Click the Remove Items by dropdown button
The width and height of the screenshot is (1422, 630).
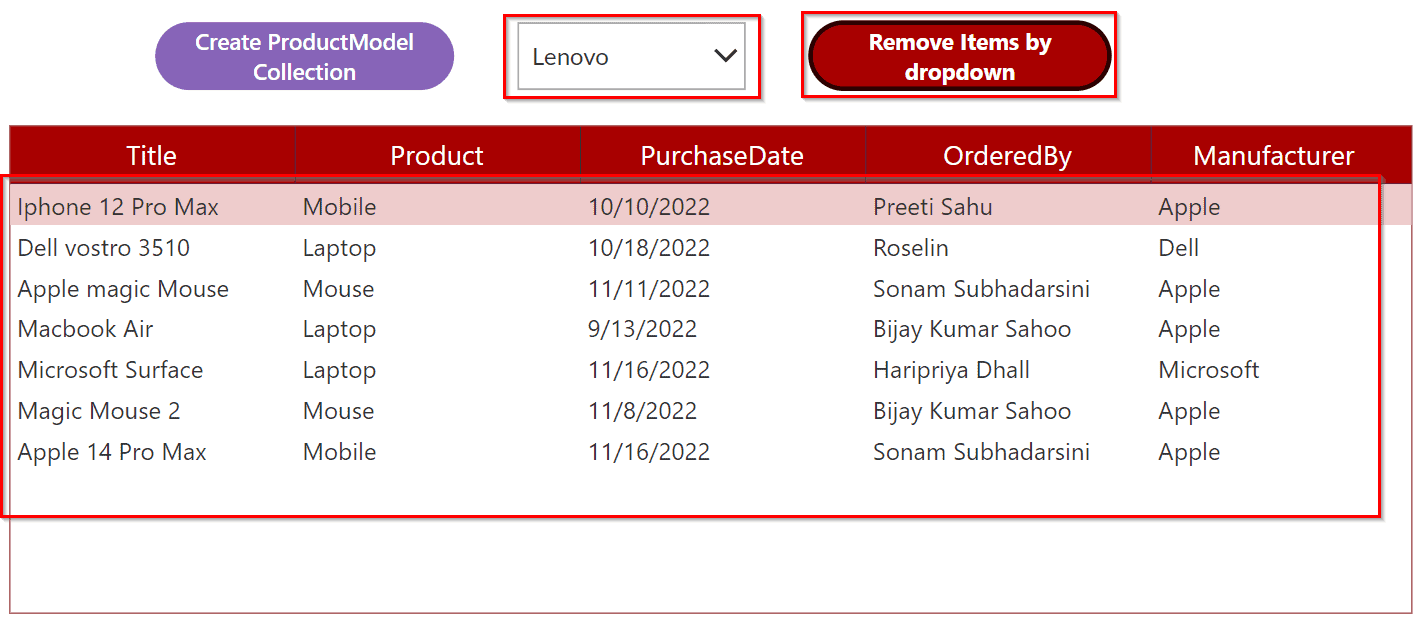959,57
